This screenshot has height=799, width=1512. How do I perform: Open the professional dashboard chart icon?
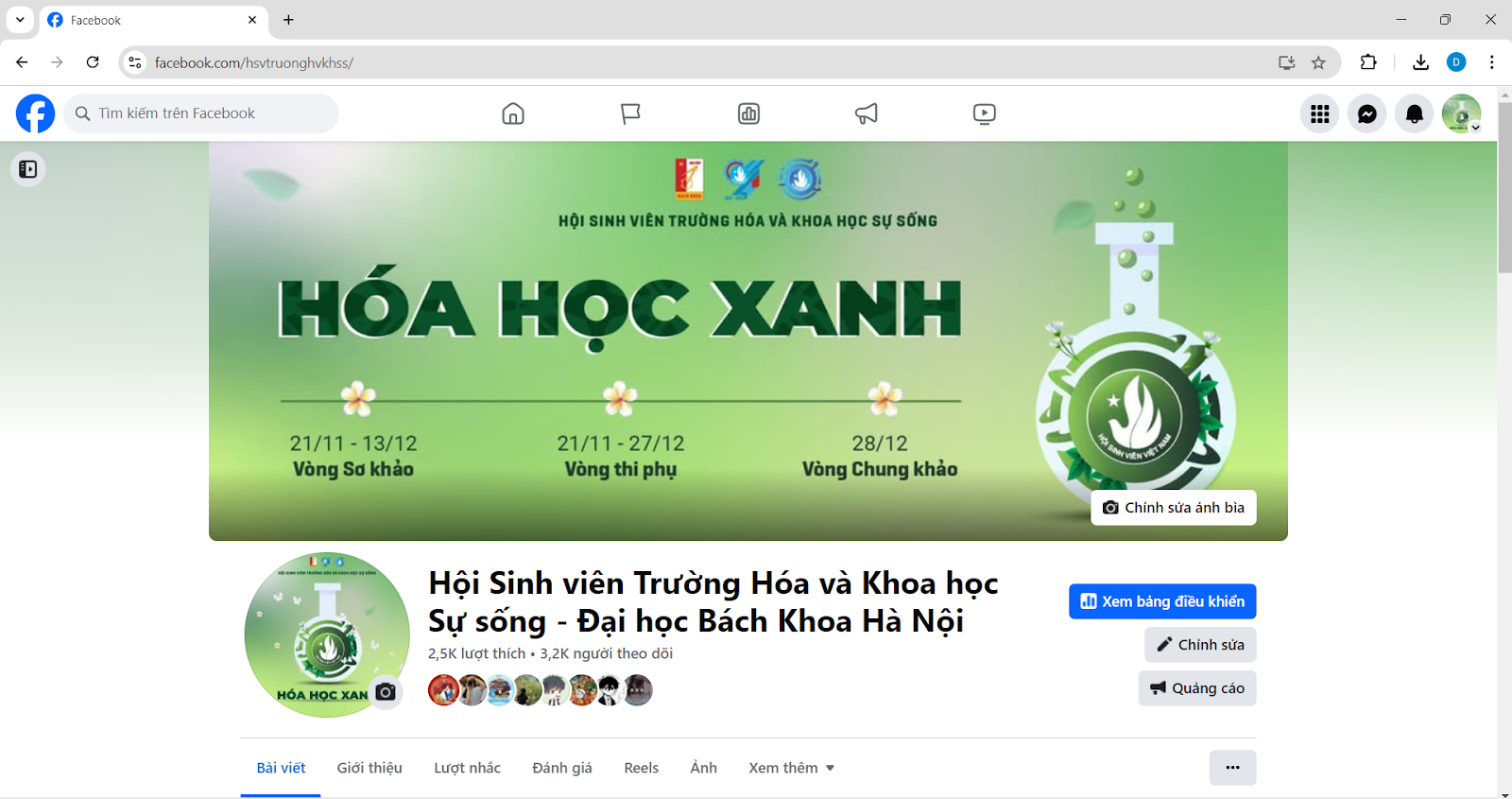(x=748, y=113)
